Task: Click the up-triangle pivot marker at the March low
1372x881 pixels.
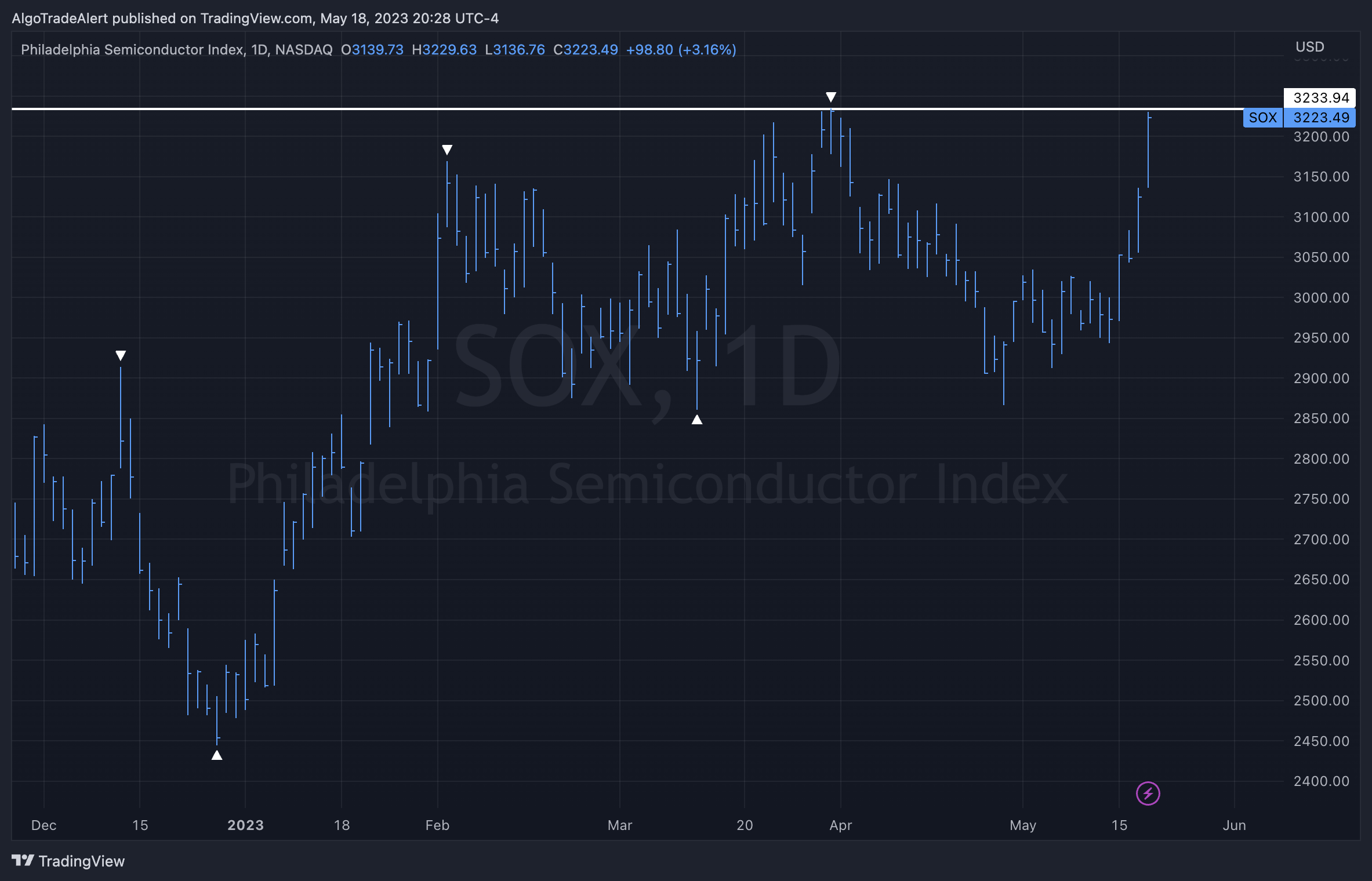Action: pyautogui.click(x=697, y=420)
